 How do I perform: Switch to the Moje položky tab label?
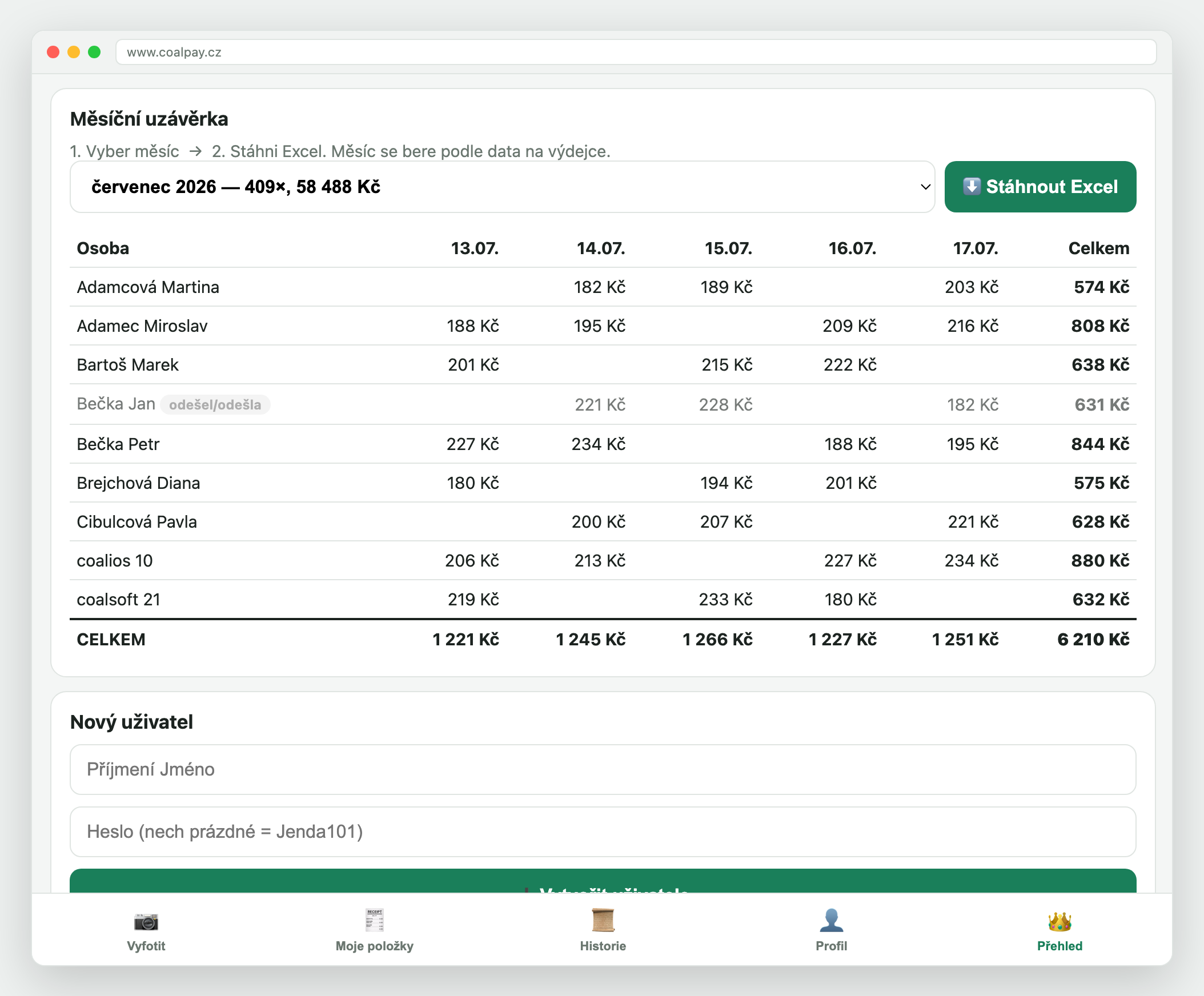tap(374, 946)
